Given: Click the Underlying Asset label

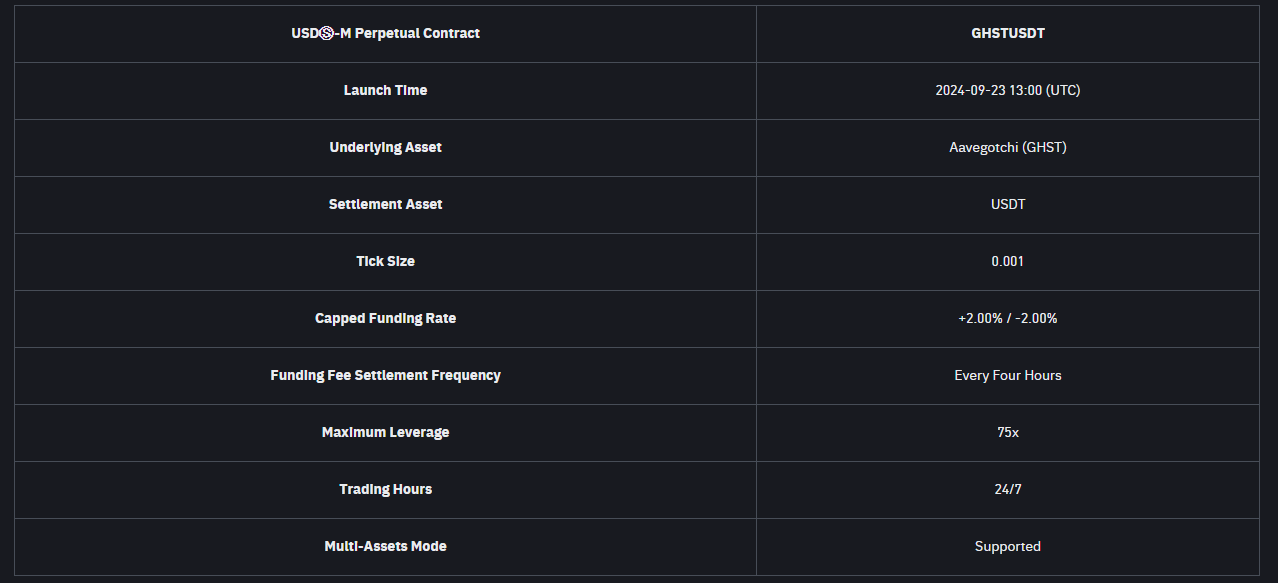Looking at the screenshot, I should 385,147.
